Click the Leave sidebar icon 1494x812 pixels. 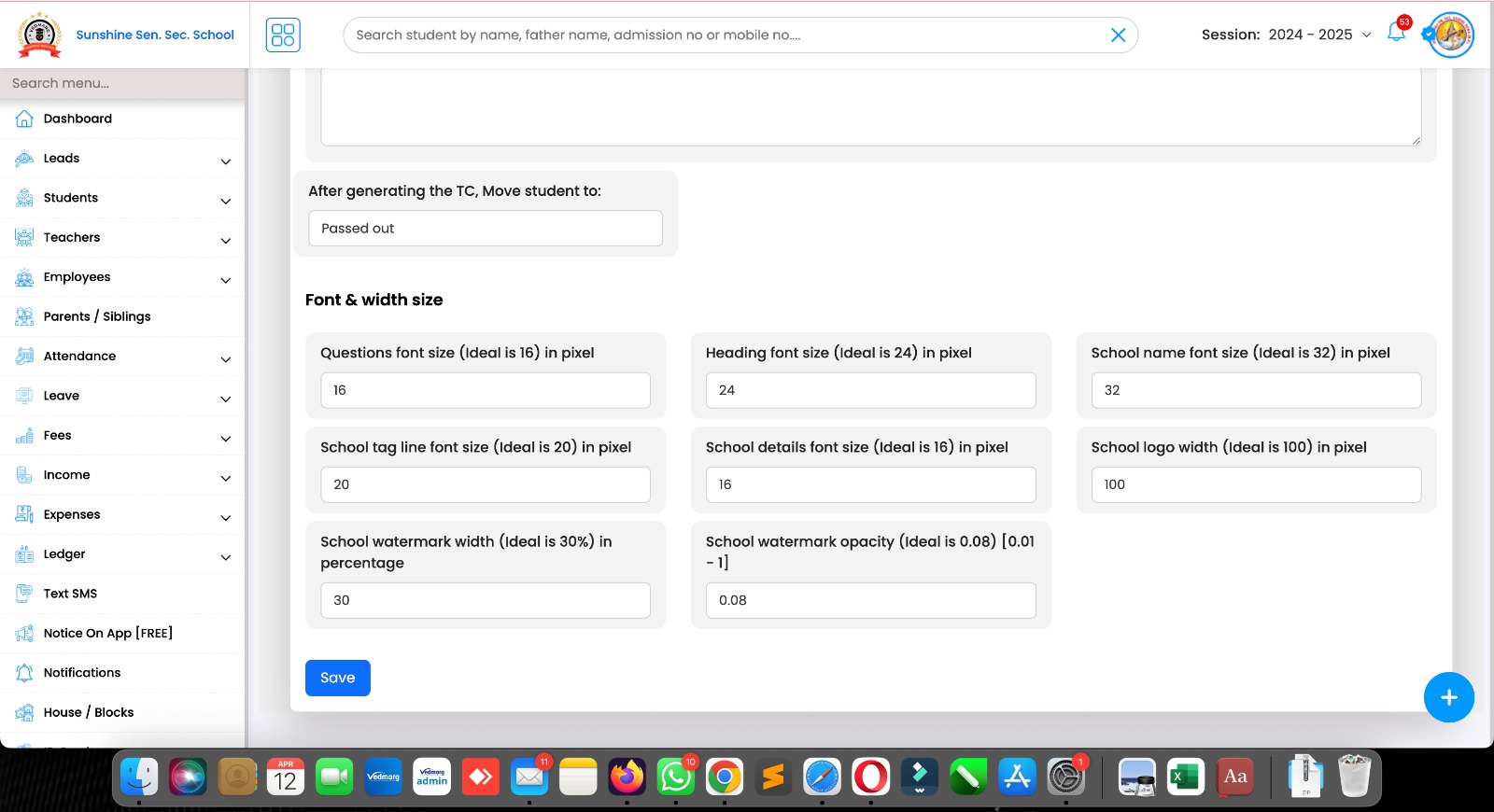(24, 396)
